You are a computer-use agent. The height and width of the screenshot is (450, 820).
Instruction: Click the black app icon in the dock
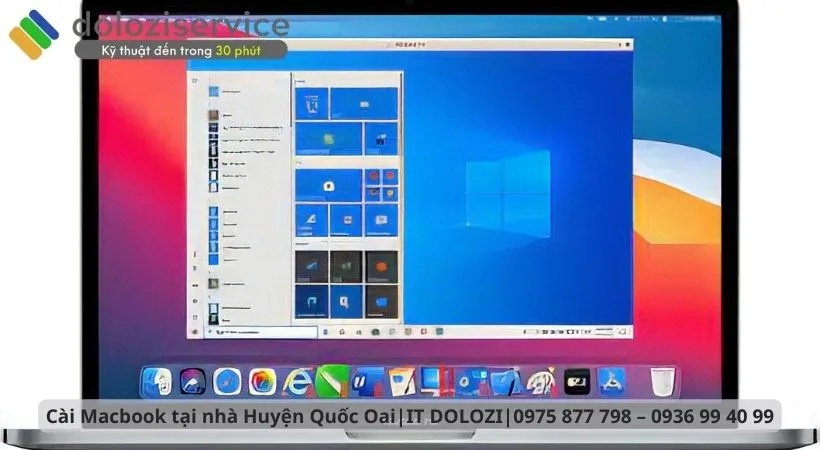(577, 382)
